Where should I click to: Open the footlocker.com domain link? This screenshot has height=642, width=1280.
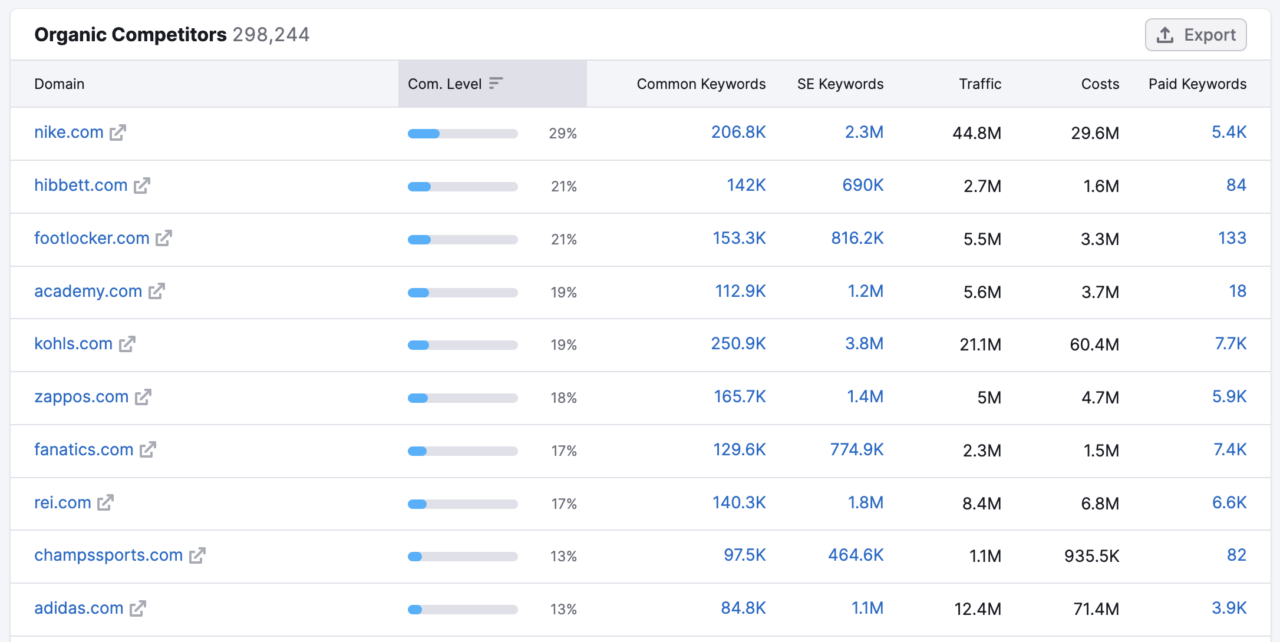pos(92,238)
